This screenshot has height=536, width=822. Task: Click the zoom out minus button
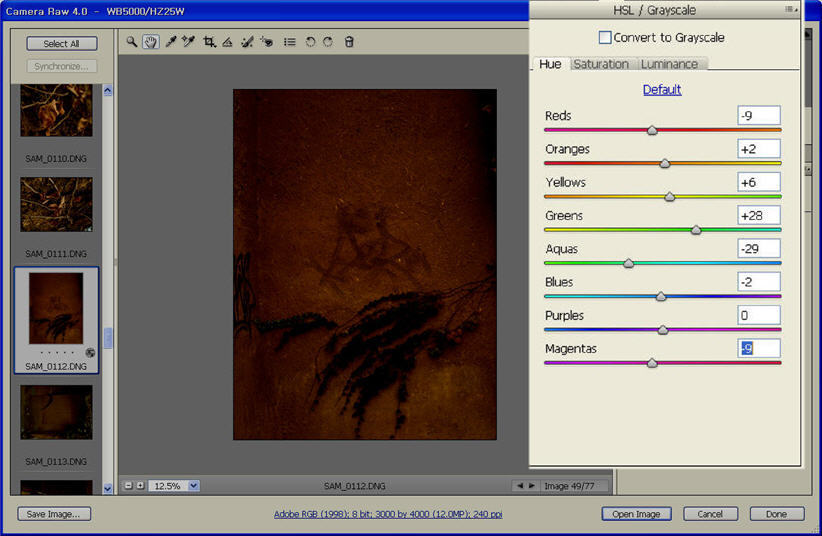tap(128, 486)
